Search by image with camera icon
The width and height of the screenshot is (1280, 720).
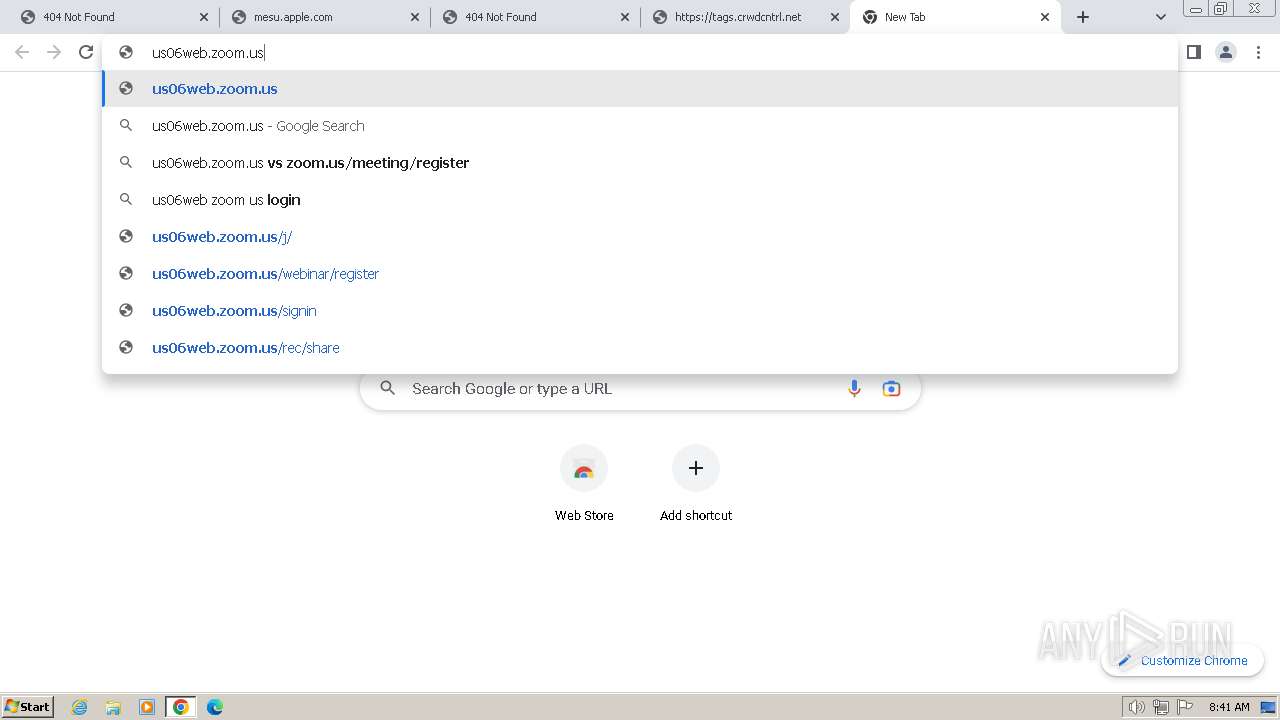pos(891,389)
